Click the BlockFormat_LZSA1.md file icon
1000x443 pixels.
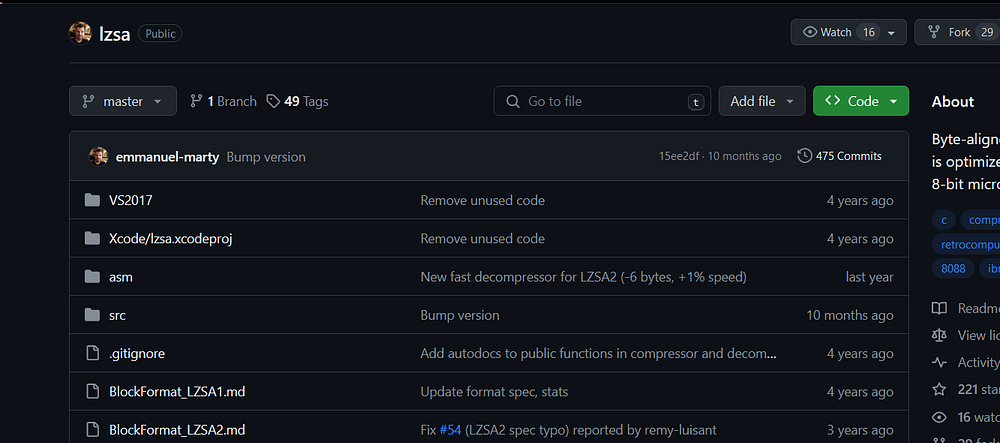pyautogui.click(x=92, y=391)
